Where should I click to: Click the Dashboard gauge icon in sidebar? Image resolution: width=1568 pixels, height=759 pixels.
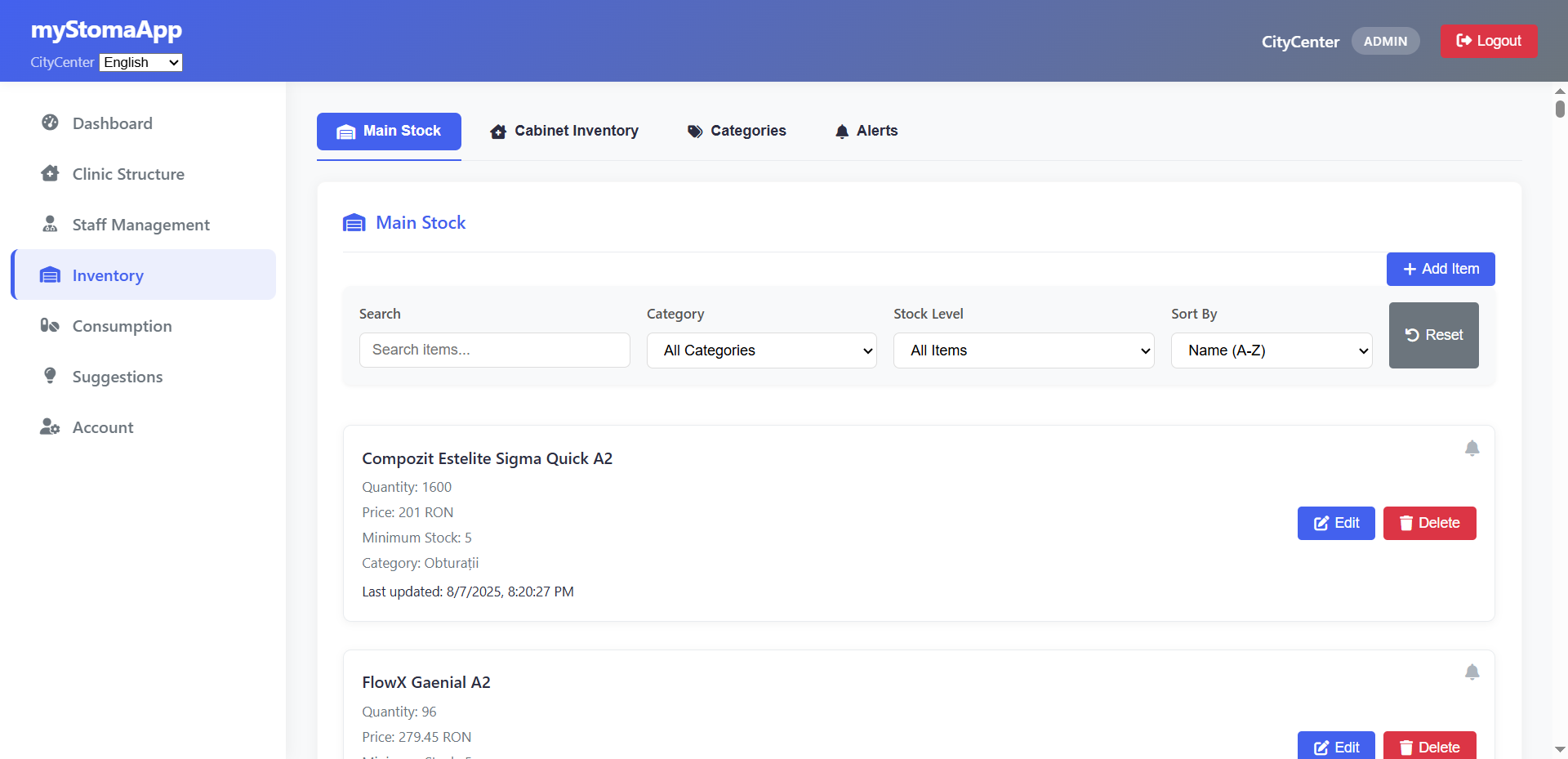pyautogui.click(x=50, y=123)
